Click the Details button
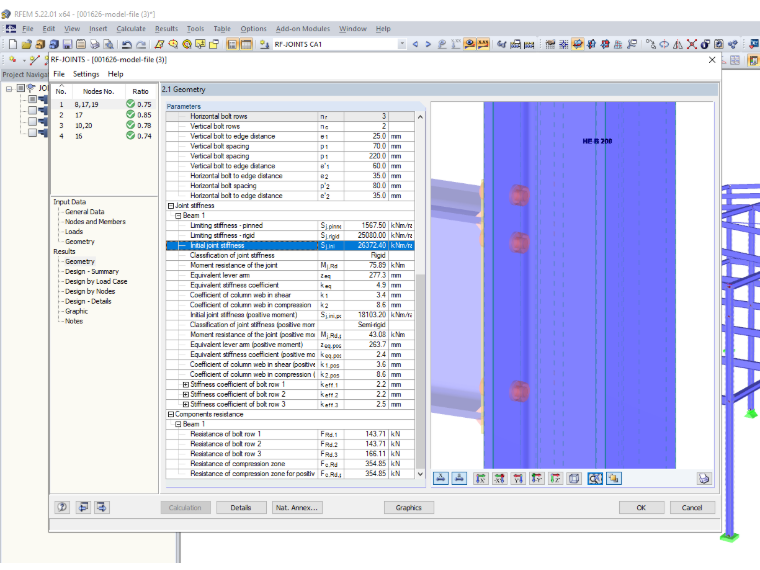 click(241, 507)
